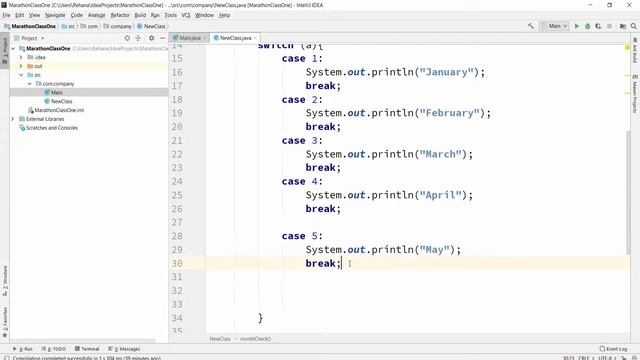The image size is (640, 360).
Task: Toggle the Project tool window side tab
Action: 5,51
